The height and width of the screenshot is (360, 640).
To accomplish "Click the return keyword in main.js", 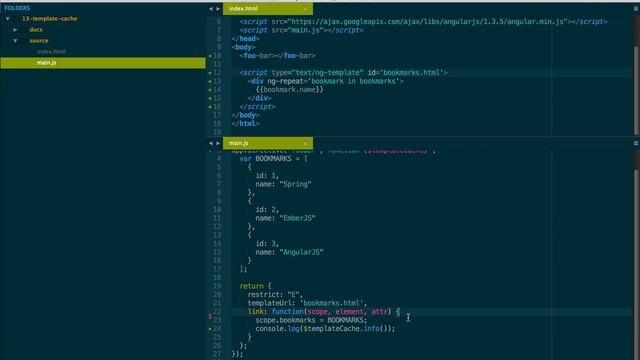I will coord(251,286).
